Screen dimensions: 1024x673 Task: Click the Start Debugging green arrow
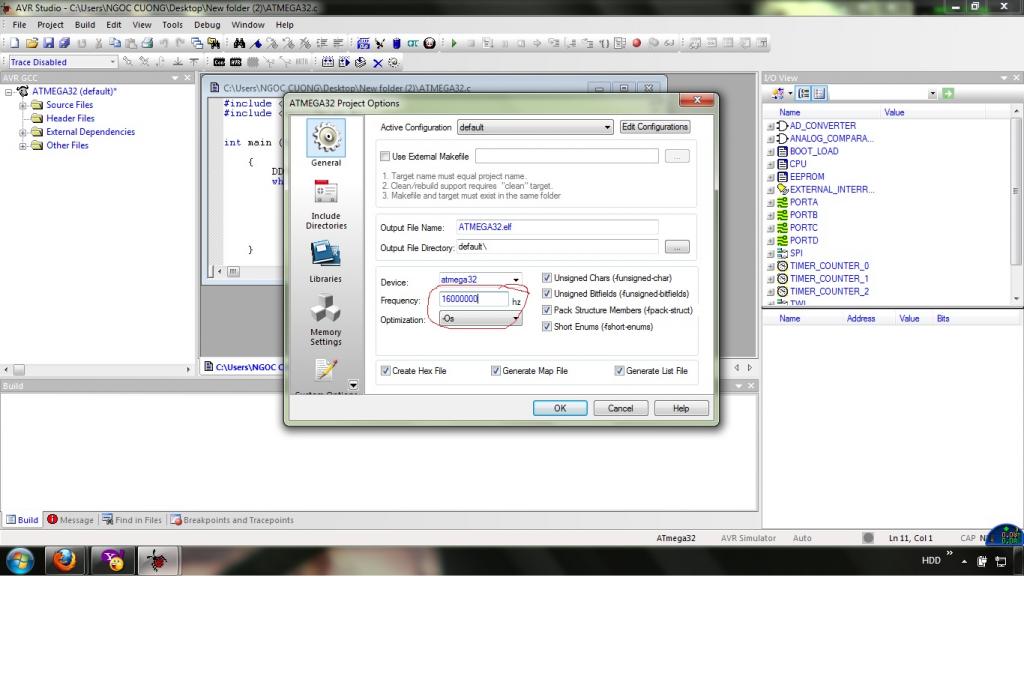[454, 43]
